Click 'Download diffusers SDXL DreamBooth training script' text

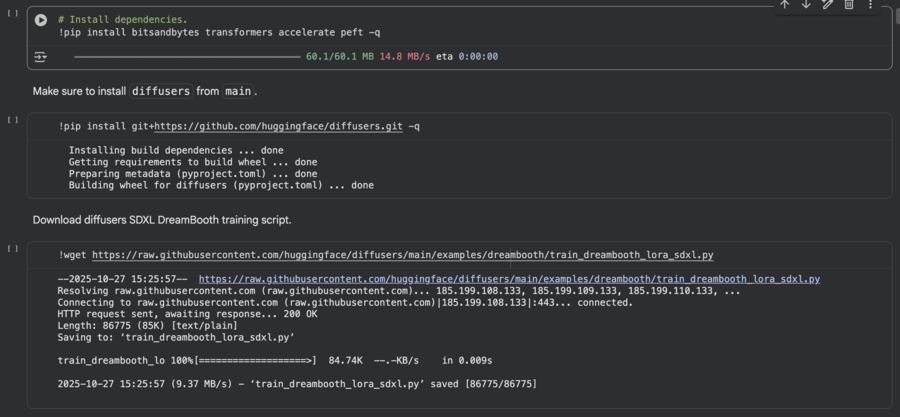click(162, 219)
